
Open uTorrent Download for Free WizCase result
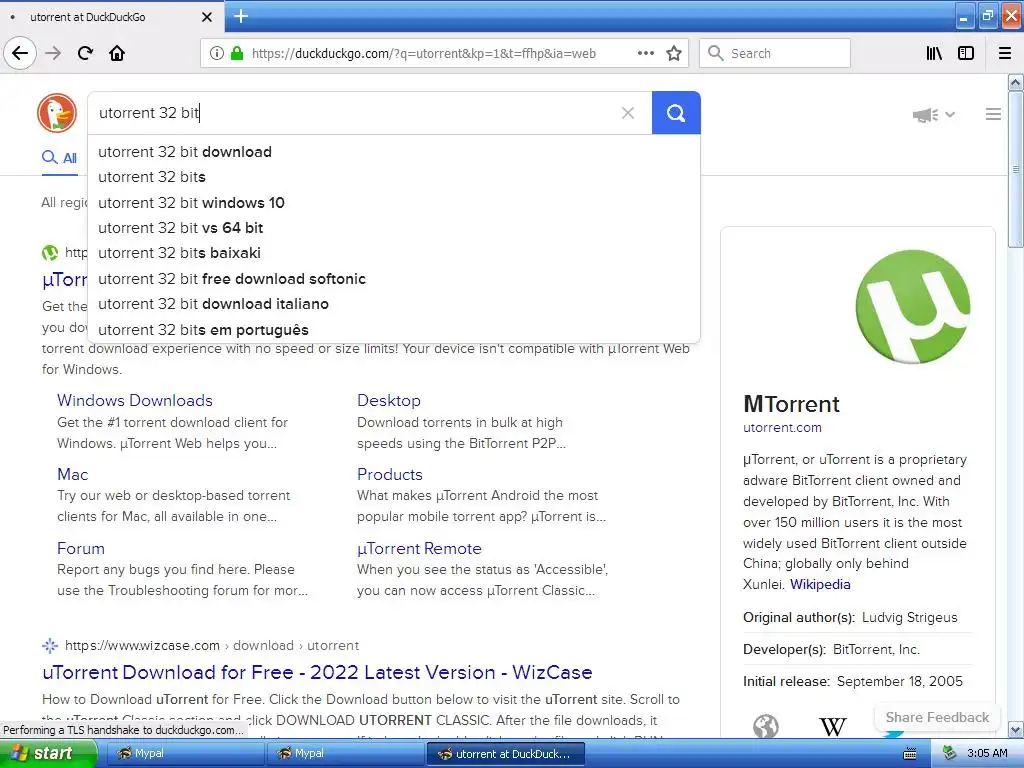(x=317, y=673)
